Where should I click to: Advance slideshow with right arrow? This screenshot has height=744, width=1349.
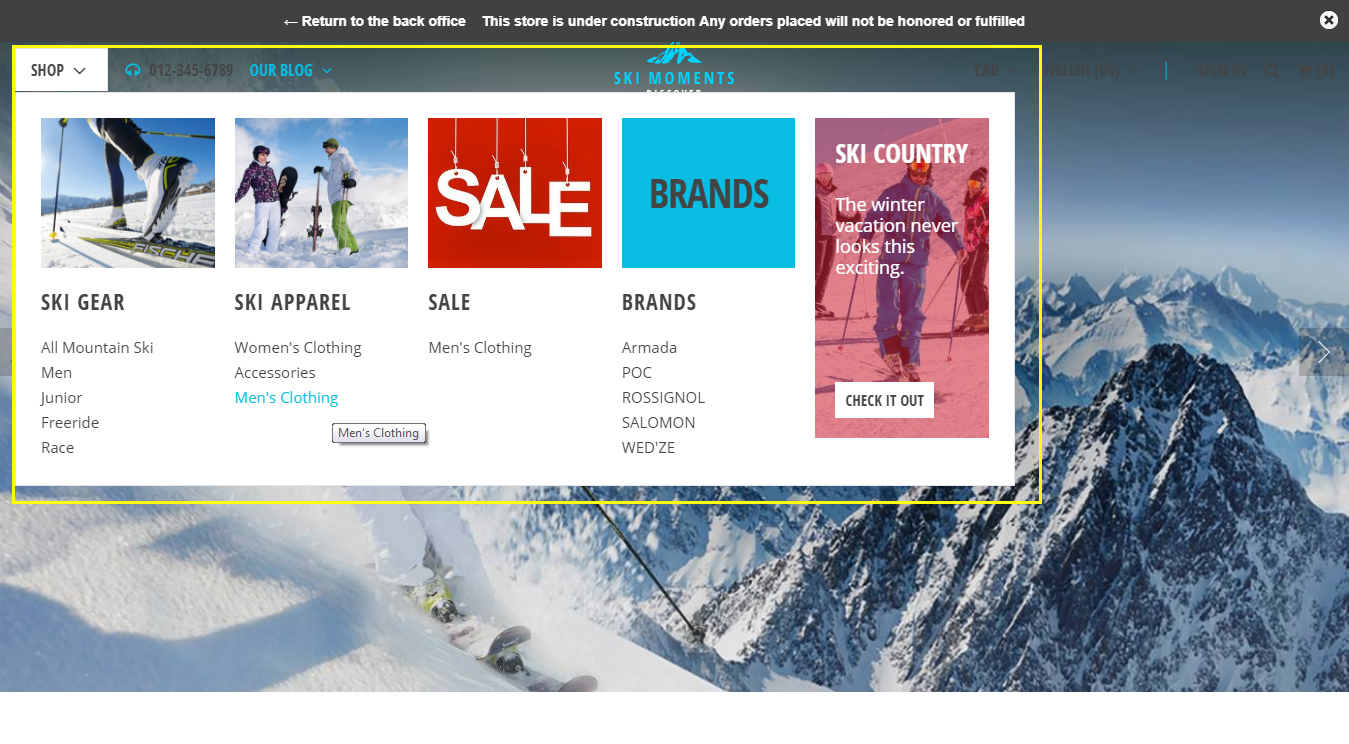1324,352
